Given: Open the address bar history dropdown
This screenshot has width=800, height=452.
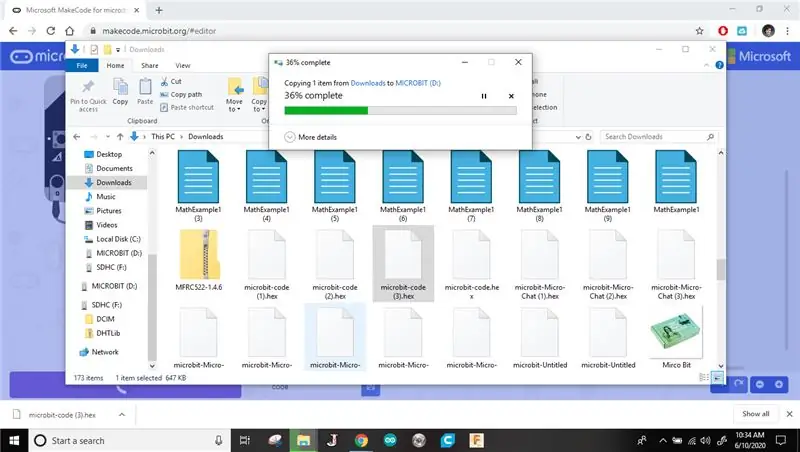Looking at the screenshot, I should [578, 137].
